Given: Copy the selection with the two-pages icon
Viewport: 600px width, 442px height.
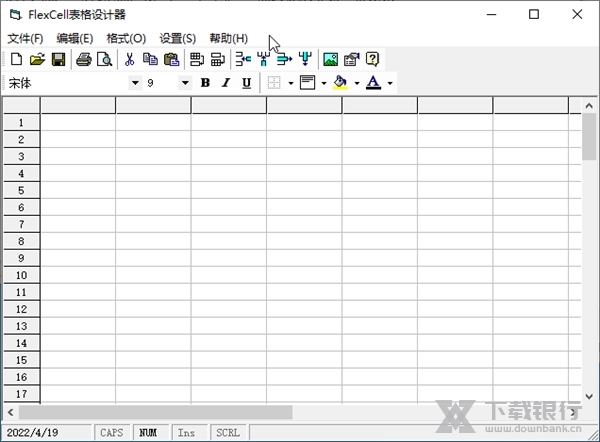Looking at the screenshot, I should (150, 59).
